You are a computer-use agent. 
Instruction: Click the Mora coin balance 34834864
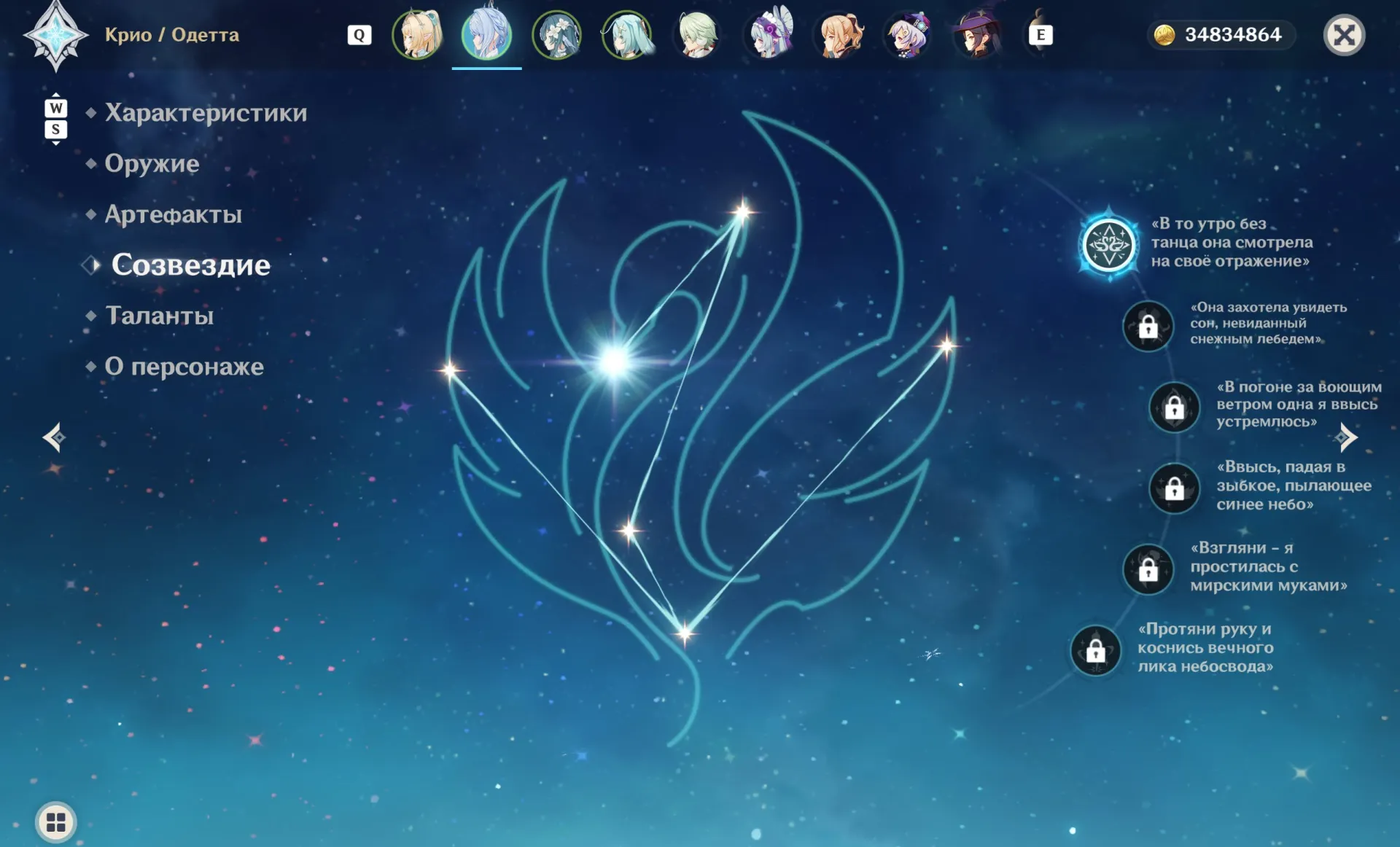[1221, 34]
